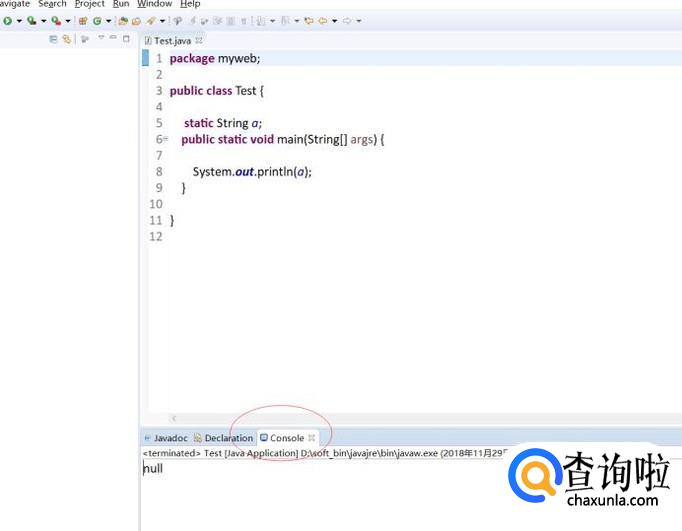This screenshot has height=531, width=682.
Task: Maximize the left explorer panel
Action: (x=126, y=39)
